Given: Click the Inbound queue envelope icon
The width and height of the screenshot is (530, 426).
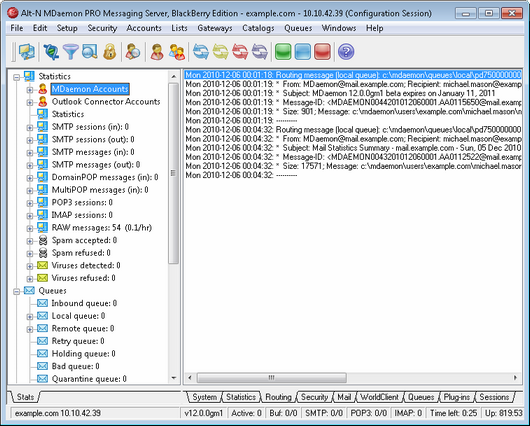Looking at the screenshot, I should 43,303.
